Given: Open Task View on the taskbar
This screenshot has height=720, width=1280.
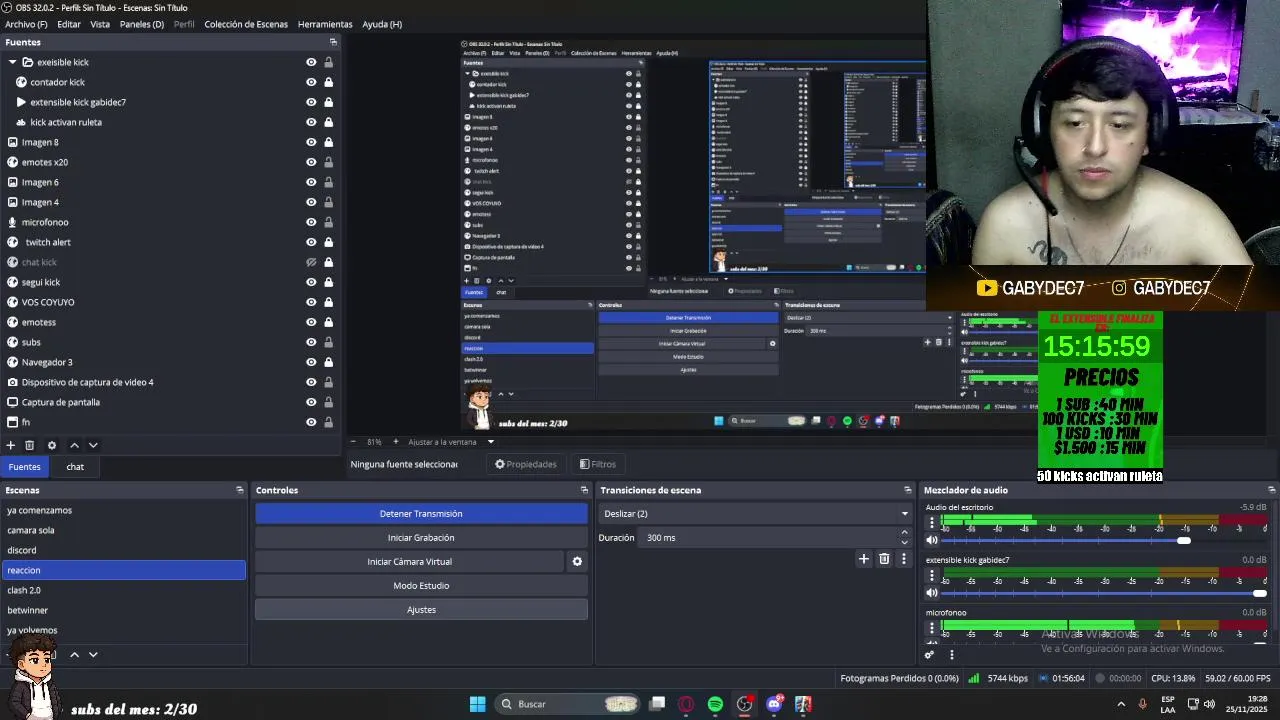Looking at the screenshot, I should coord(657,704).
